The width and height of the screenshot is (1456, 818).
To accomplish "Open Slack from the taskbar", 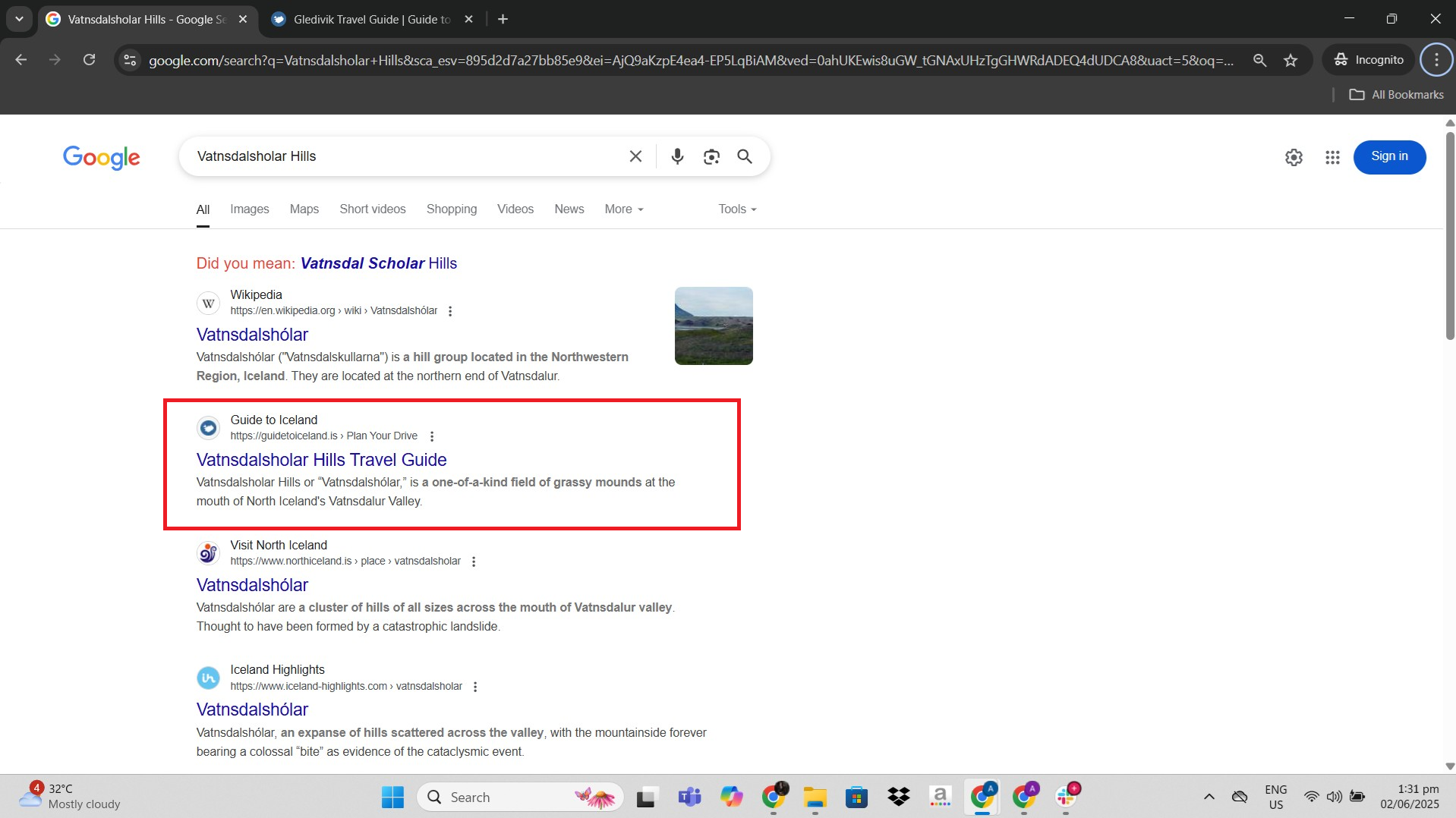I will pos(1066,798).
